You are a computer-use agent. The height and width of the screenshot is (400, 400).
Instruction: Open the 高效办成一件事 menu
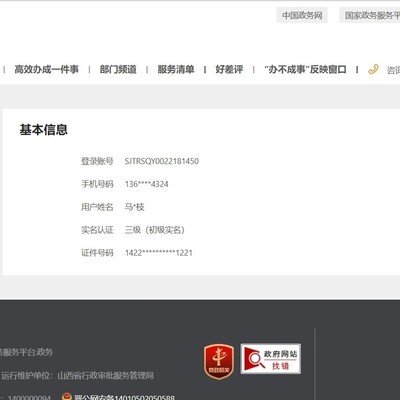pyautogui.click(x=46, y=69)
